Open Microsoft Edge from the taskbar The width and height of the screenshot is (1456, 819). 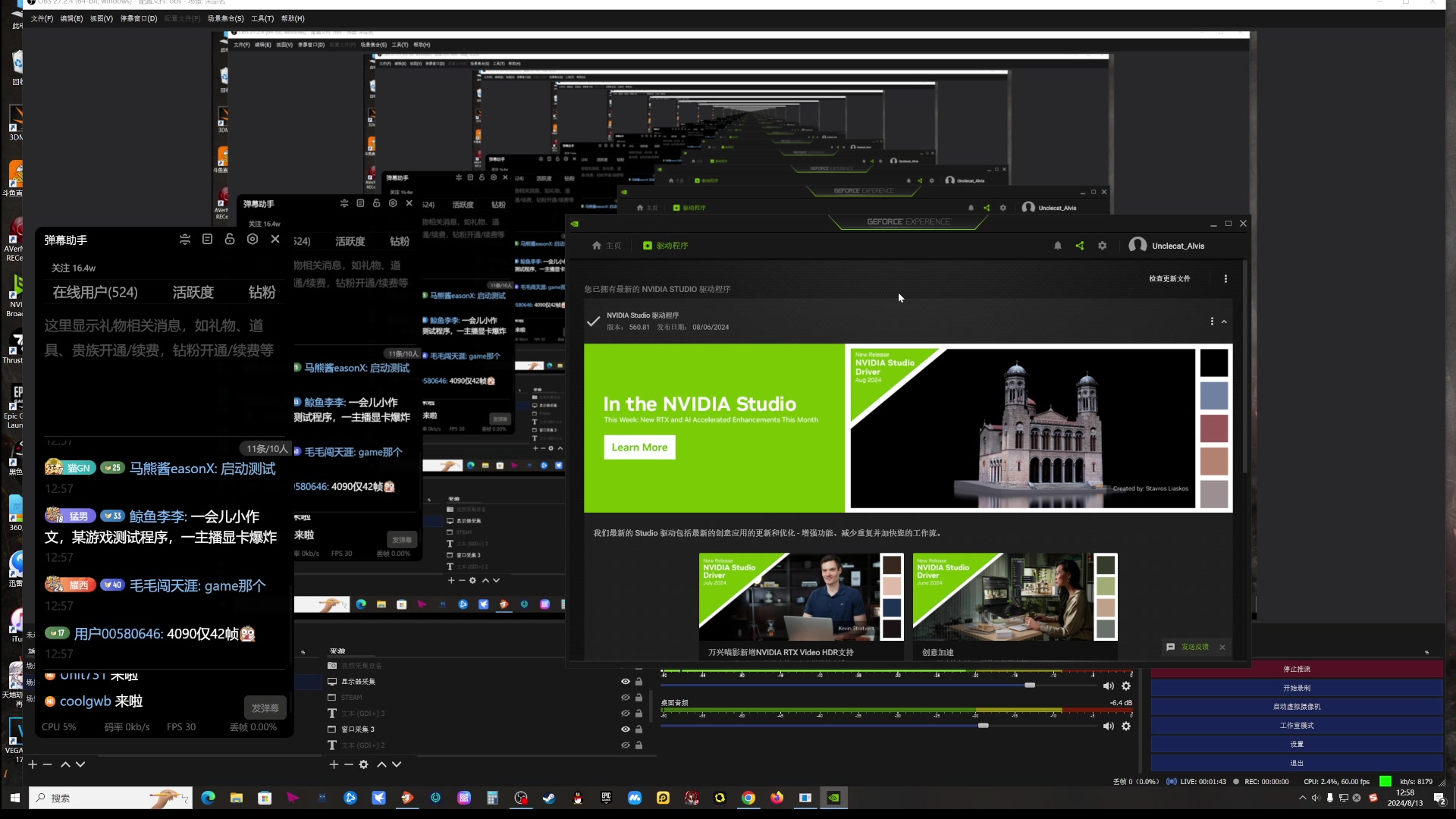click(208, 798)
